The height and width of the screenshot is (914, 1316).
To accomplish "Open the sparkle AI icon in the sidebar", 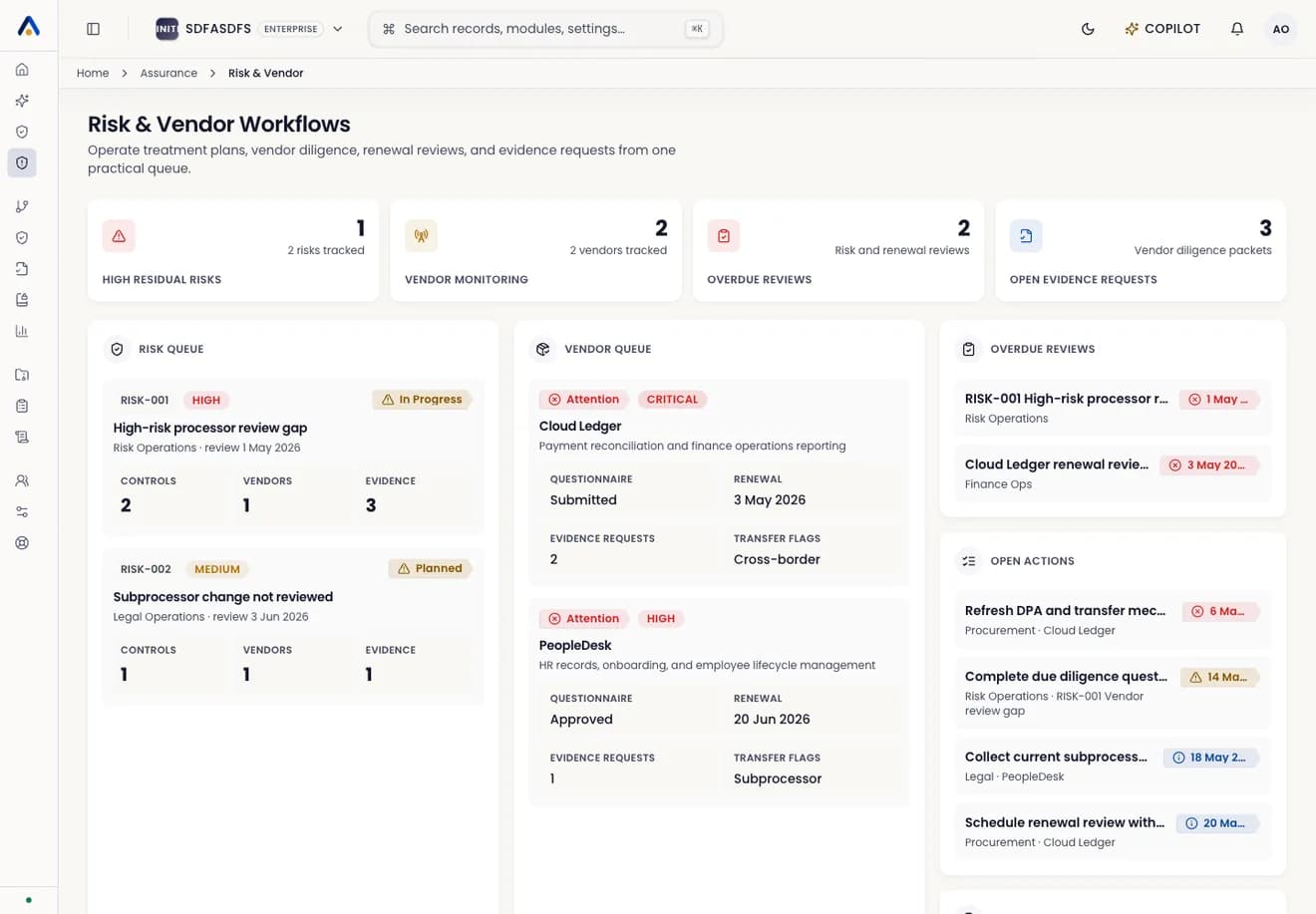I will [x=22, y=101].
